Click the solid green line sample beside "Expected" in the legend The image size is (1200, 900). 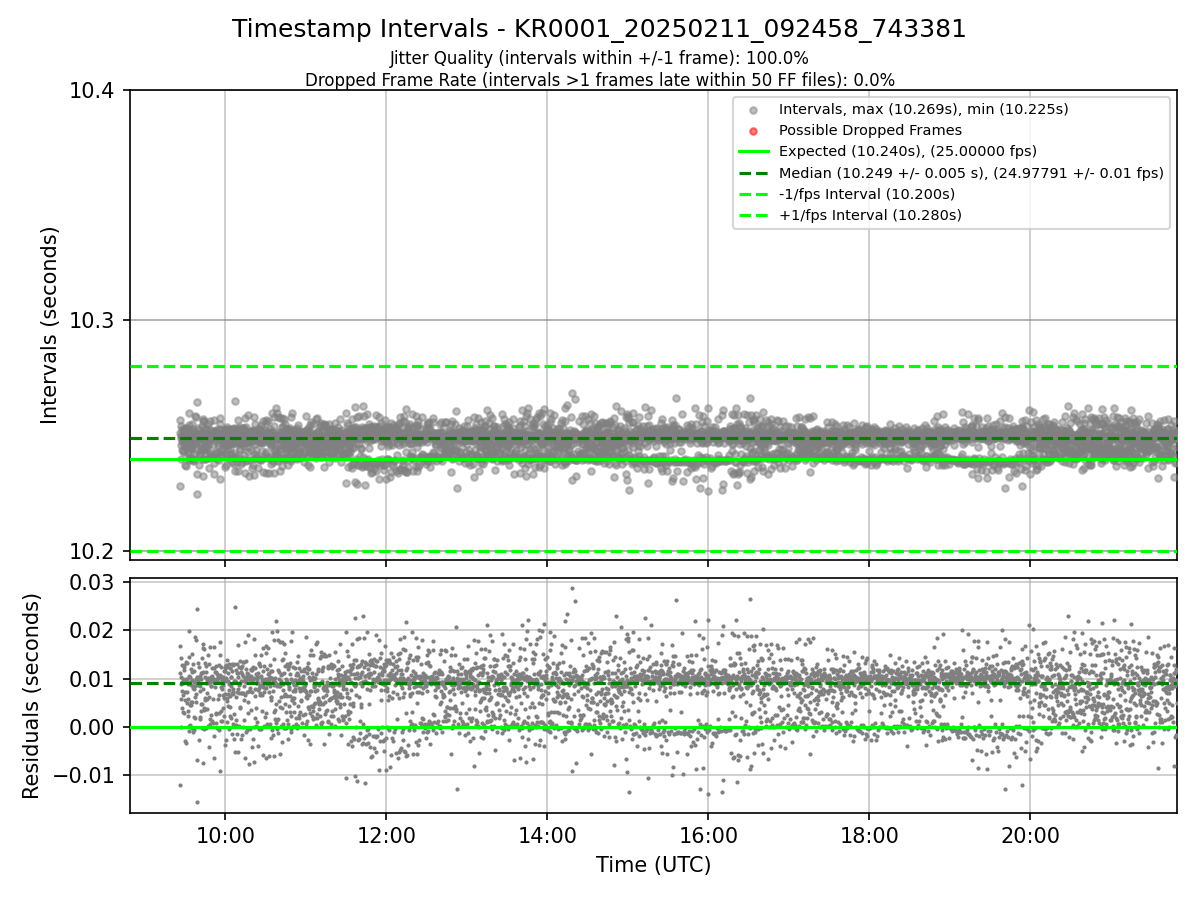click(x=754, y=151)
